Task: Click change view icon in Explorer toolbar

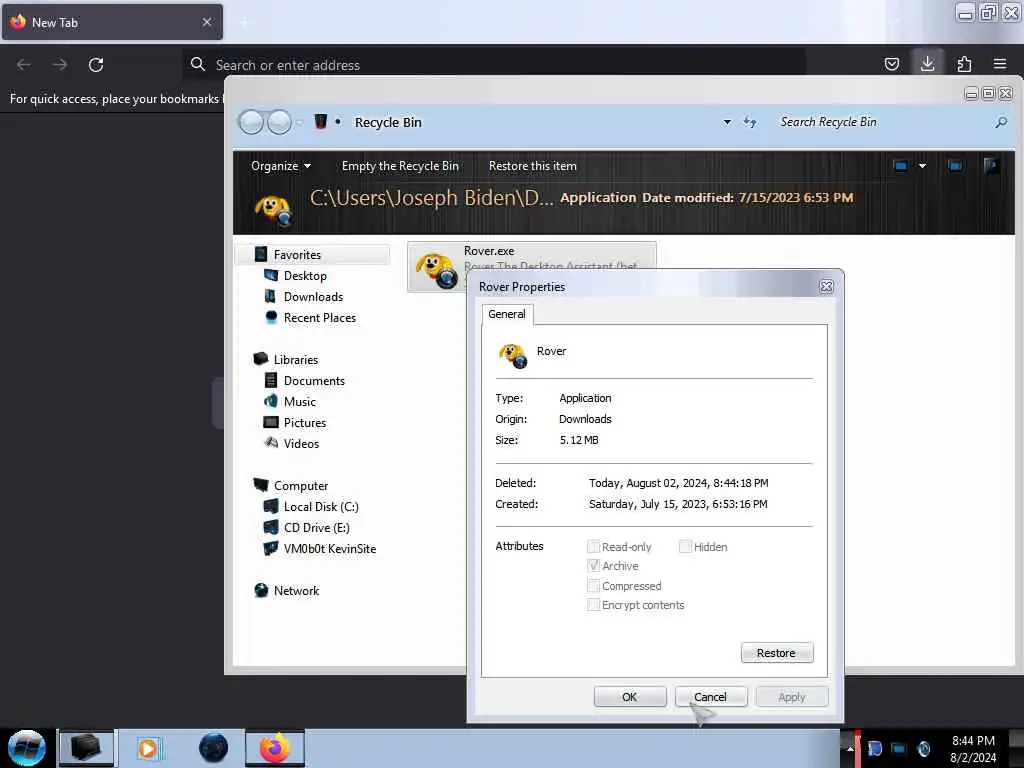Action: click(901, 166)
